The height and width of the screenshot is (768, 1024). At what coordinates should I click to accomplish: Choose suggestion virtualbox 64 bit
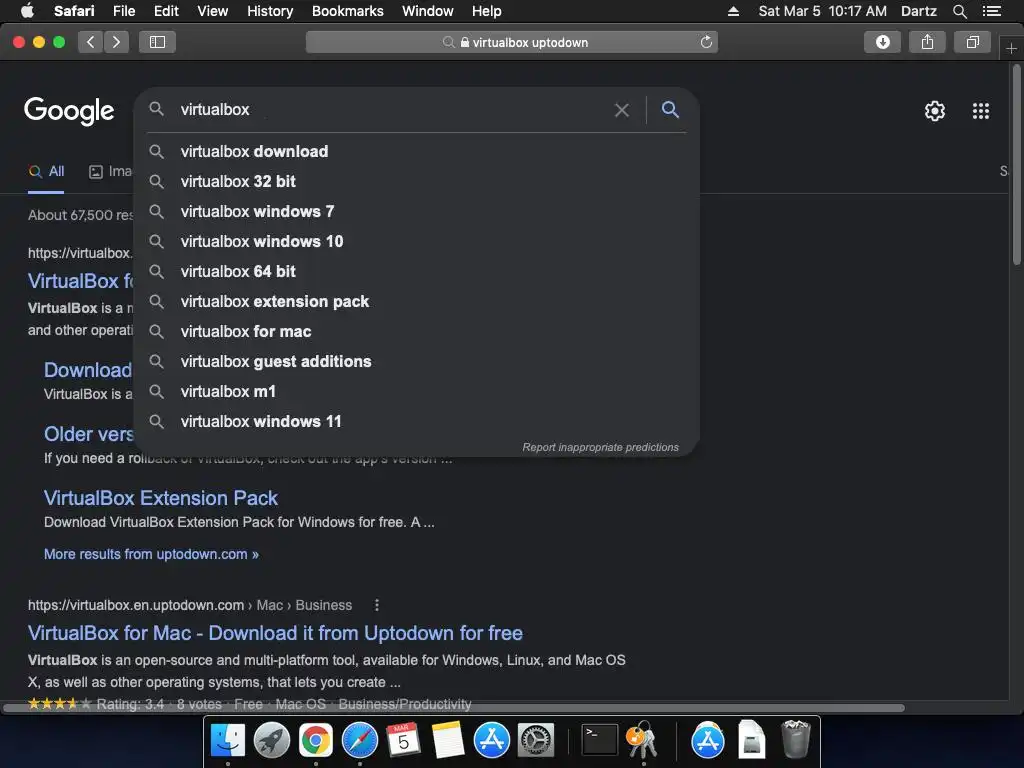(417, 272)
